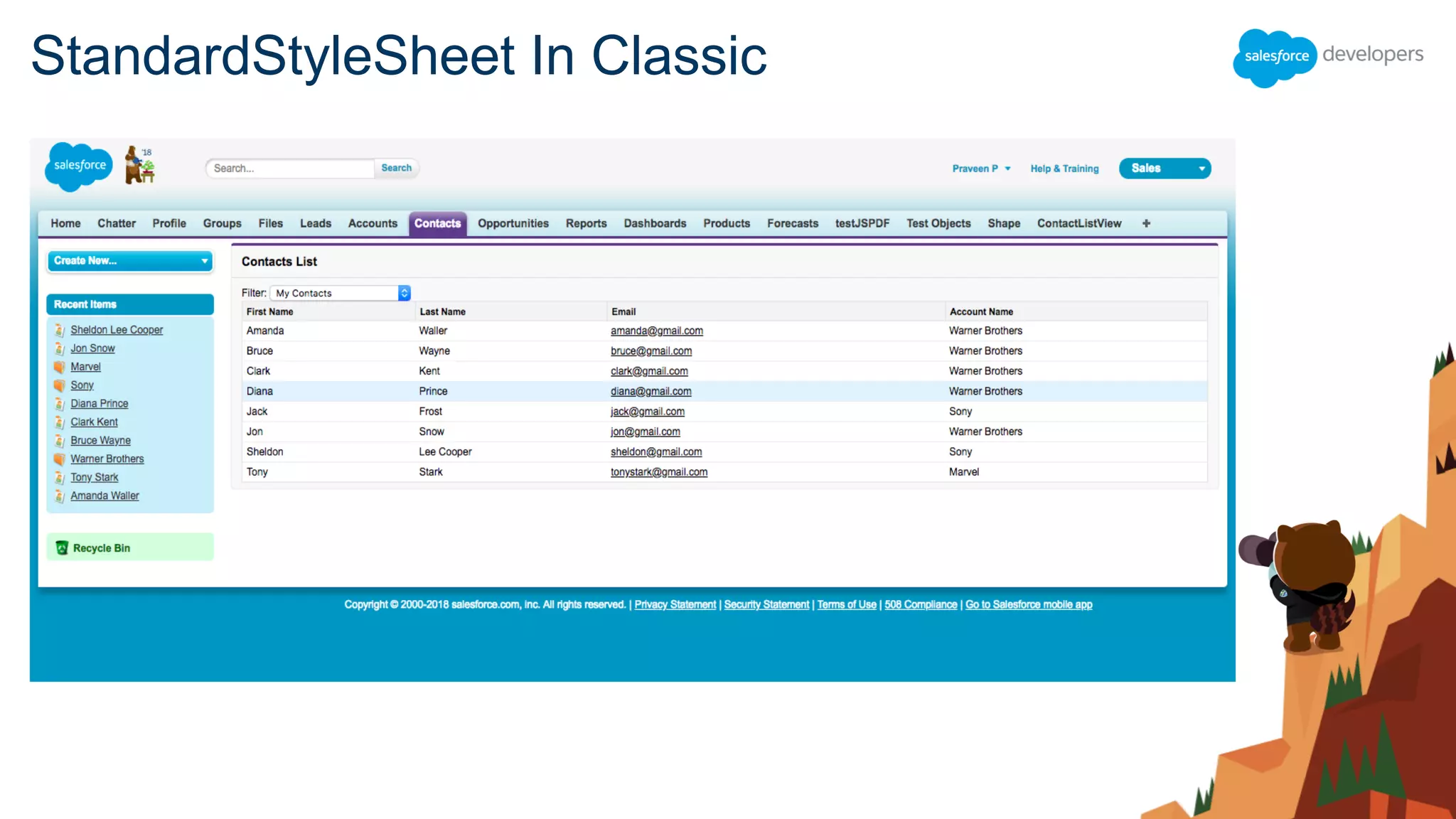
Task: Click the Search button
Action: [x=397, y=168]
